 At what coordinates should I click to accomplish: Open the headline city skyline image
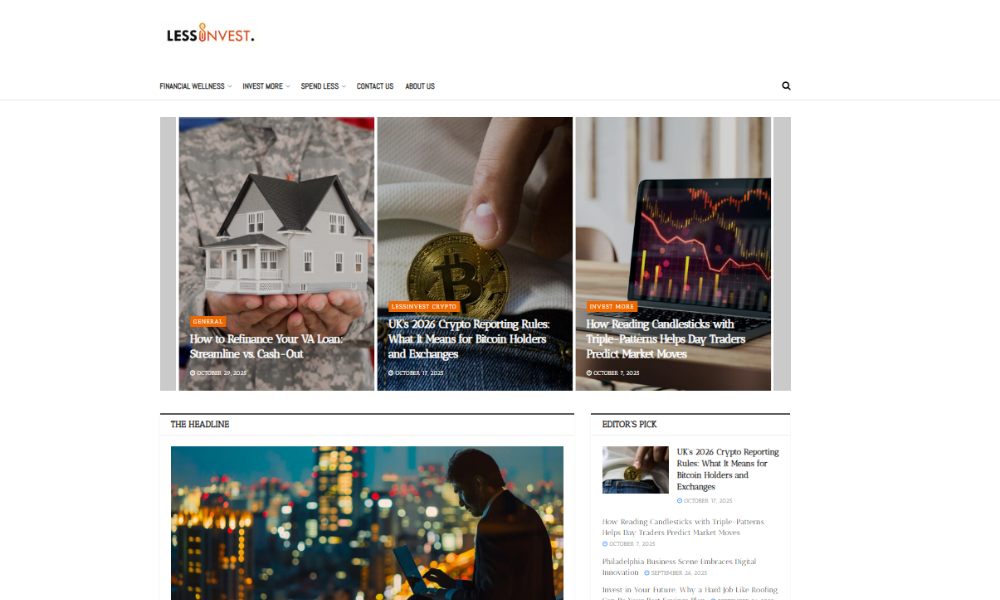pyautogui.click(x=367, y=523)
